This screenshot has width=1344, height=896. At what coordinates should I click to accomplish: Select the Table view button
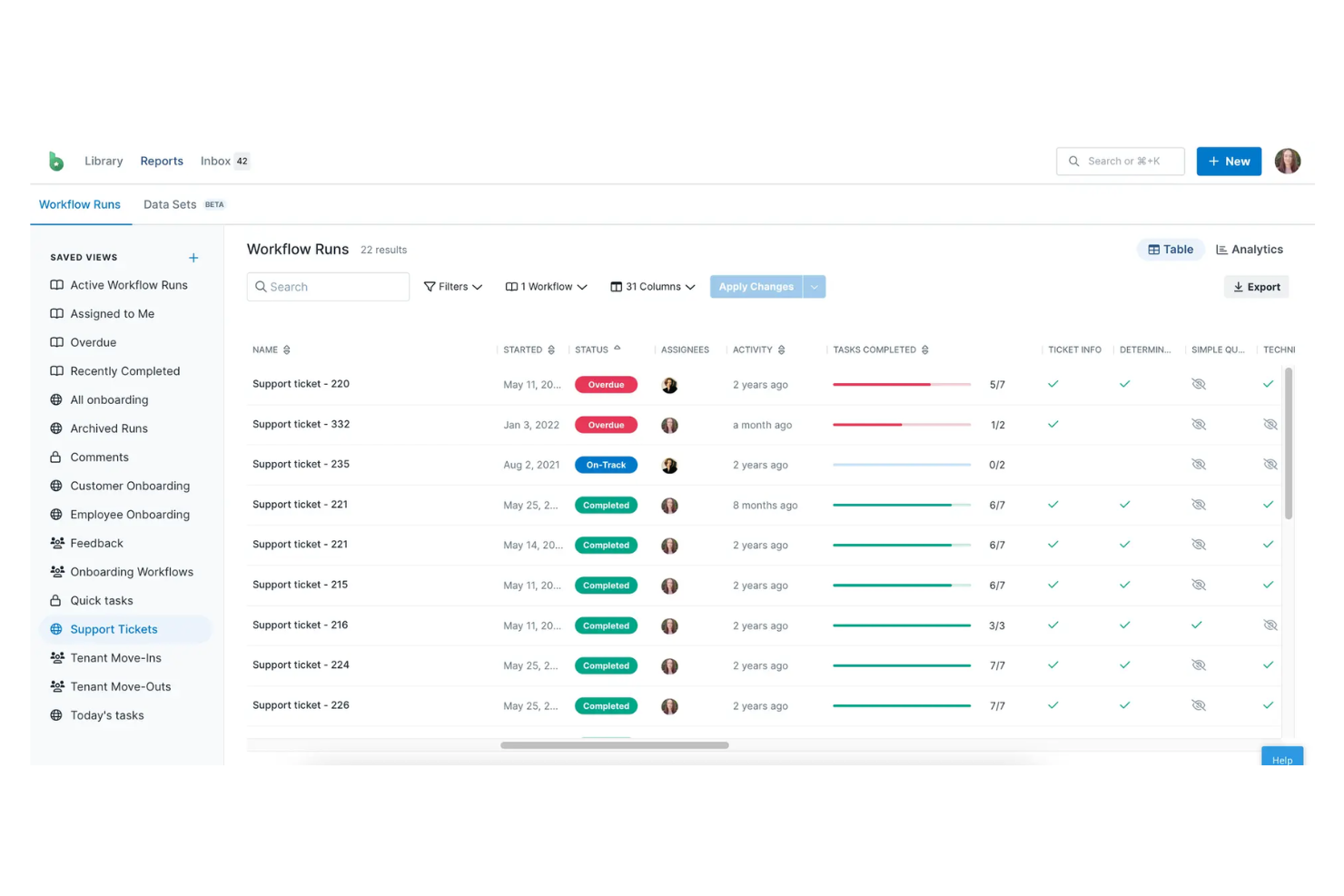coord(1171,250)
